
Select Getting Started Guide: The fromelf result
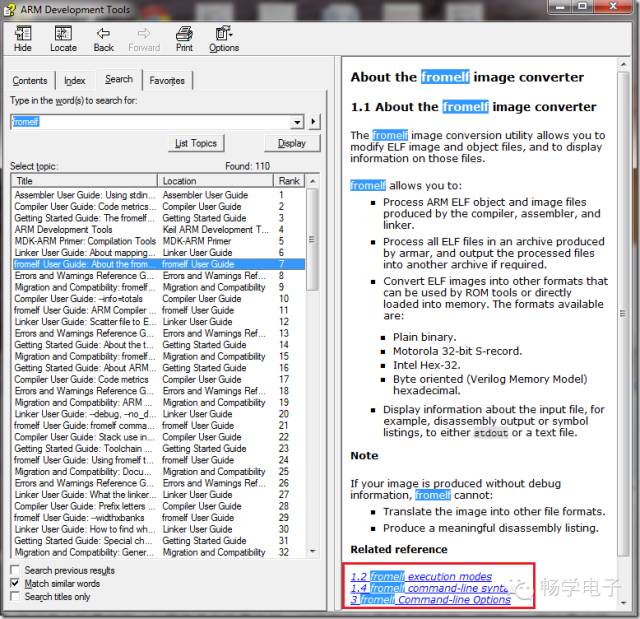point(158,218)
